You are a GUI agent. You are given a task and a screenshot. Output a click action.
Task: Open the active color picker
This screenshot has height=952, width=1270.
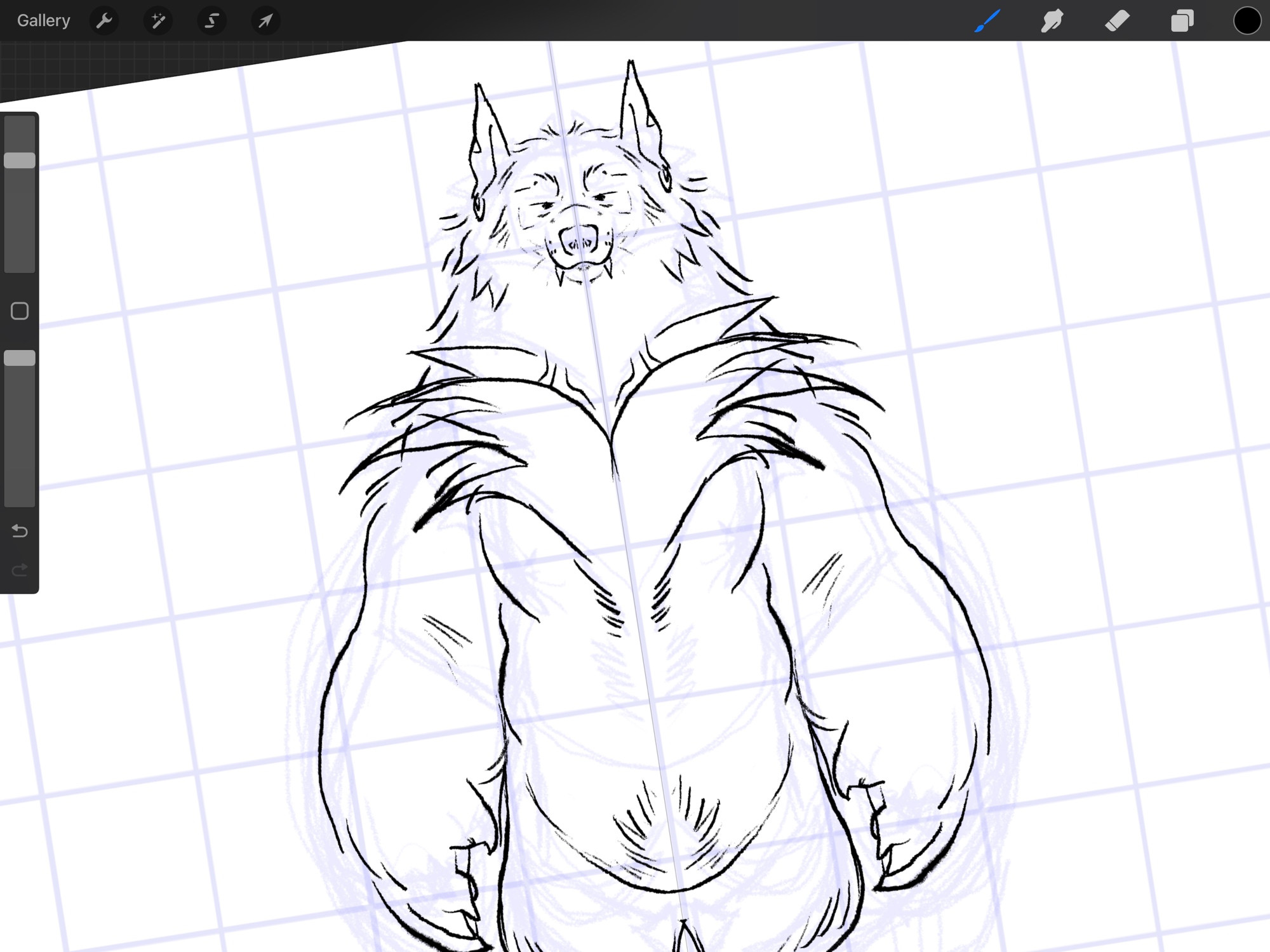1247,21
